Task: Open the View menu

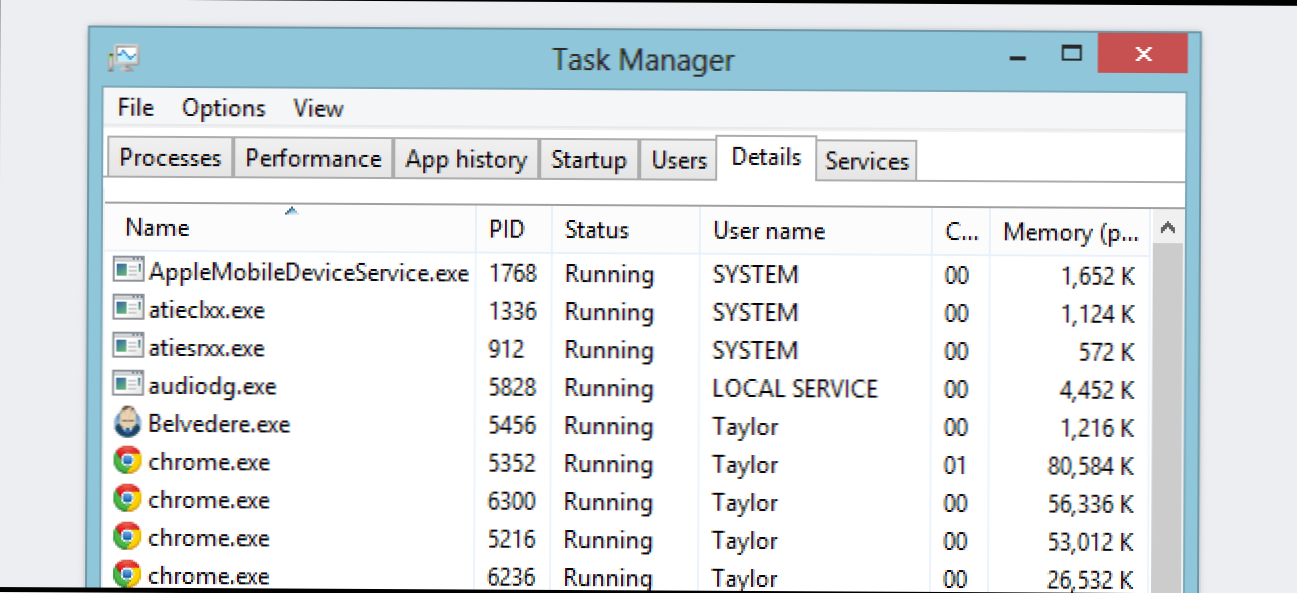Action: tap(318, 108)
